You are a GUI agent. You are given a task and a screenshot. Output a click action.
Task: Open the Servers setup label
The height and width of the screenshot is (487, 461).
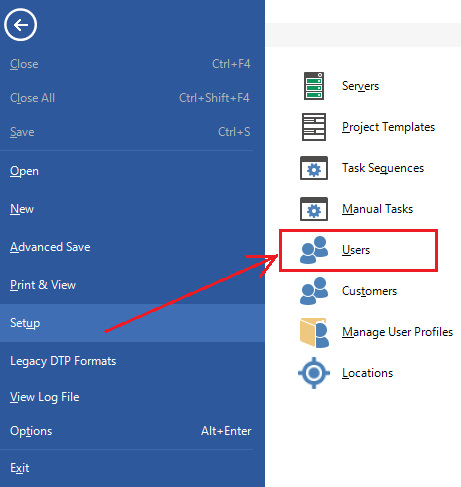point(360,86)
